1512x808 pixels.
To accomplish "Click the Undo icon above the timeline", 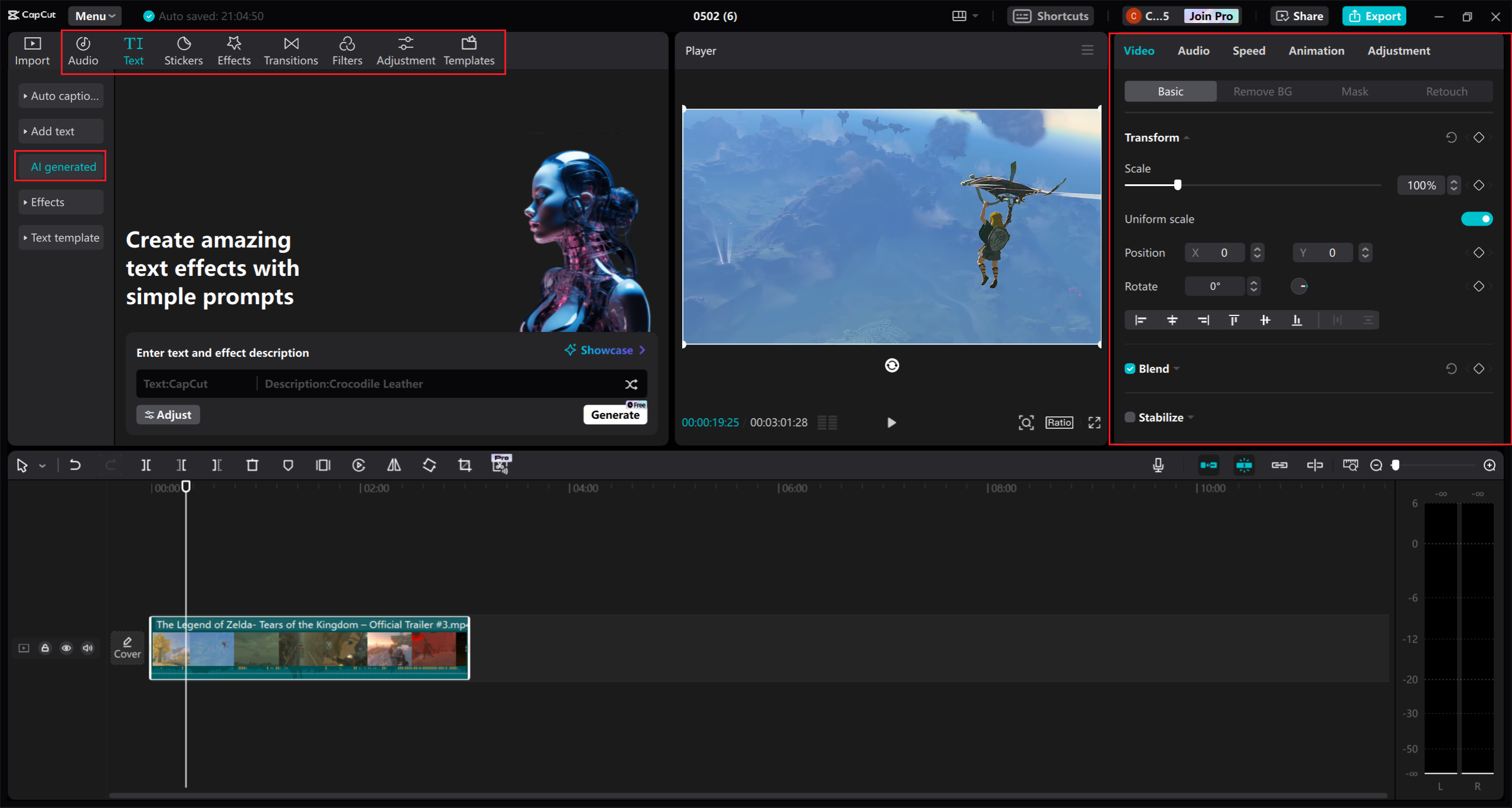I will point(75,465).
